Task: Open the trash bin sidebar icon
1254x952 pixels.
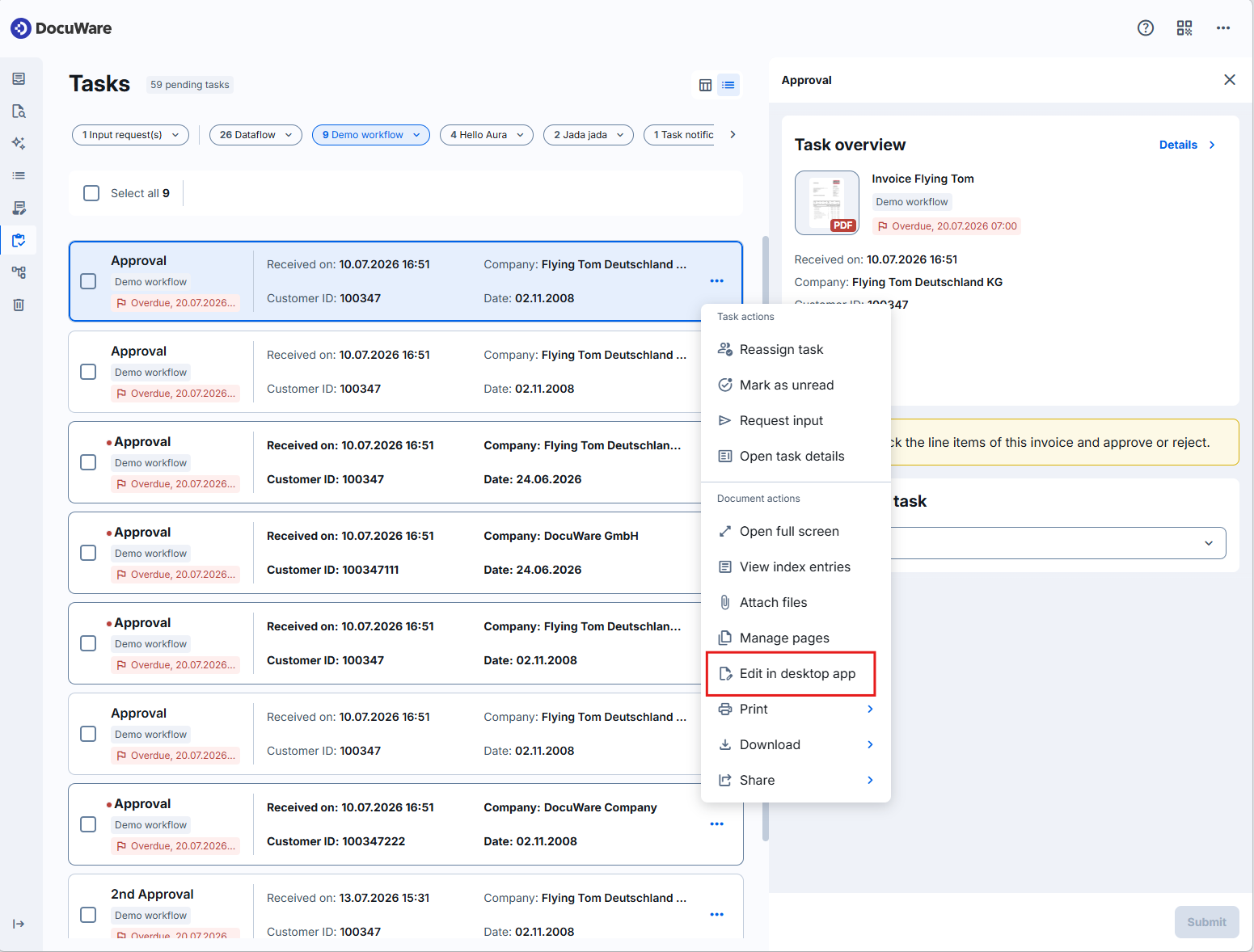Action: [19, 305]
